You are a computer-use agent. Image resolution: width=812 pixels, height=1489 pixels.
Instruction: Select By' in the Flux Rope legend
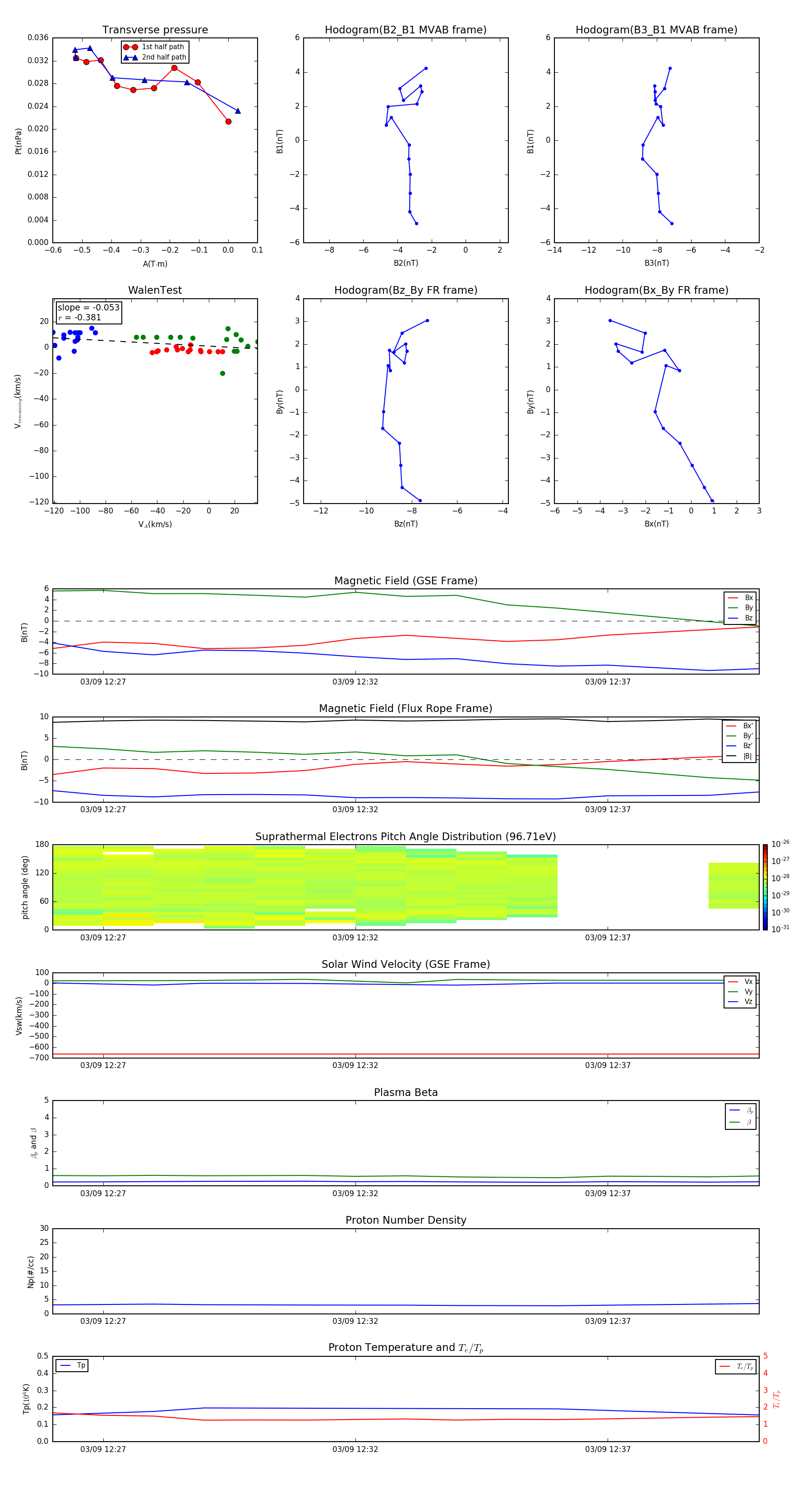coord(740,736)
